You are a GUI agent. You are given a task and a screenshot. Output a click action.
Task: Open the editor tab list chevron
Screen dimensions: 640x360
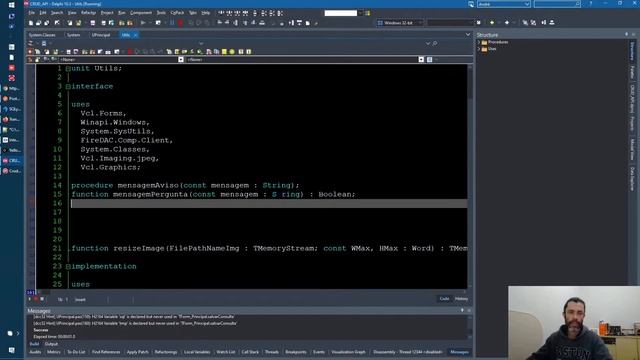pos(468,35)
